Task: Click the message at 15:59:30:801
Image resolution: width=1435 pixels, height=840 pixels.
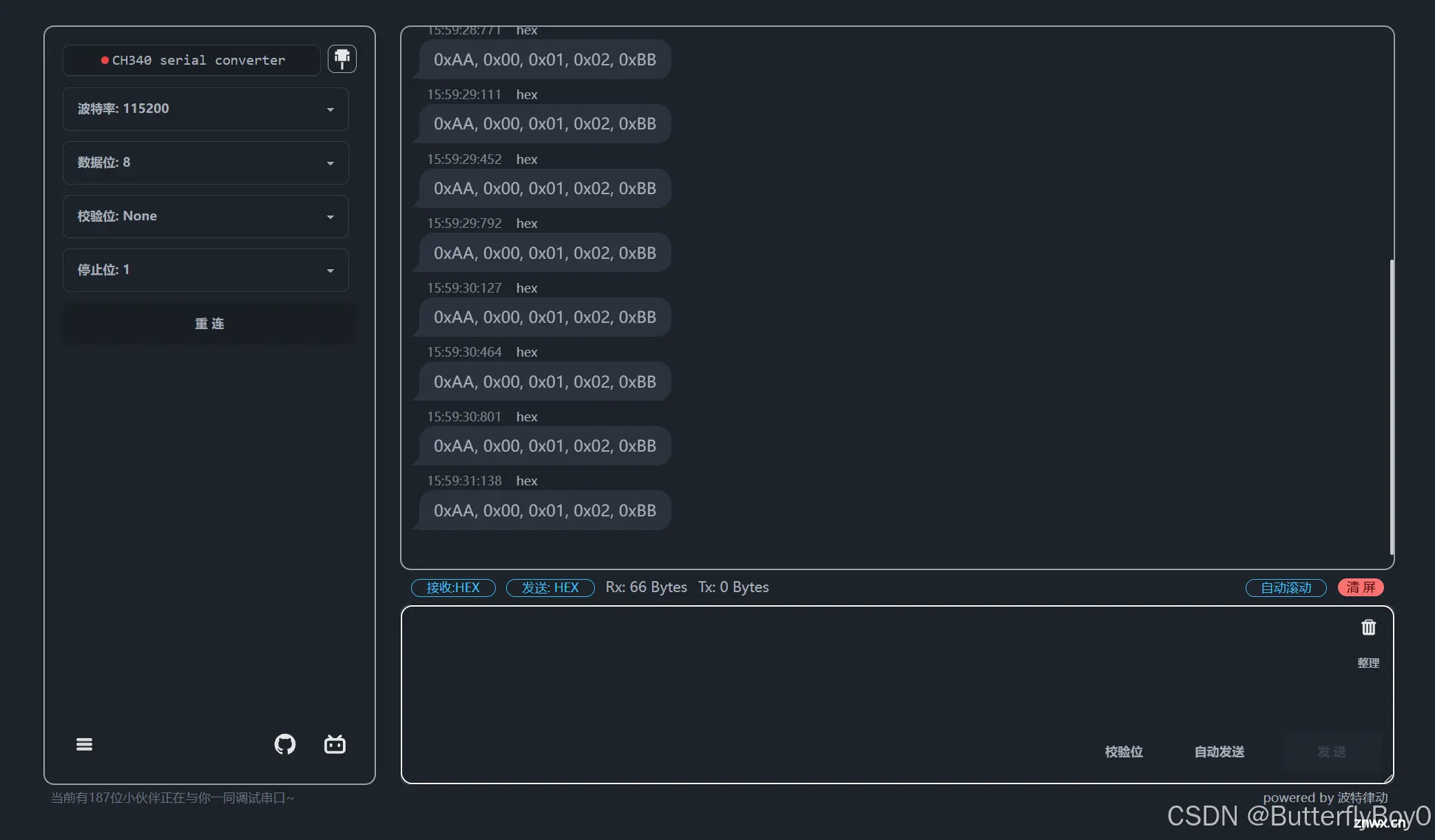Action: click(545, 446)
